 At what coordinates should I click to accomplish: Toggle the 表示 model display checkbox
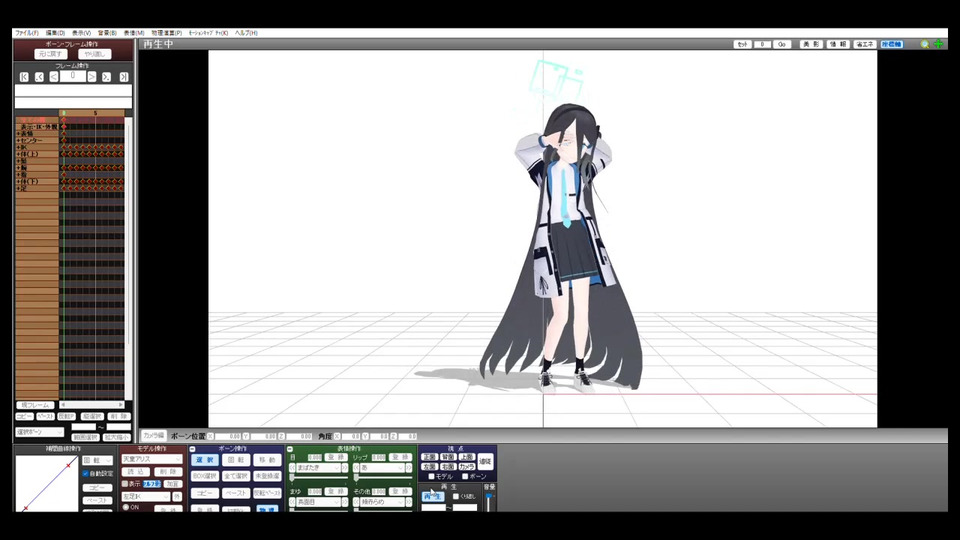click(125, 484)
